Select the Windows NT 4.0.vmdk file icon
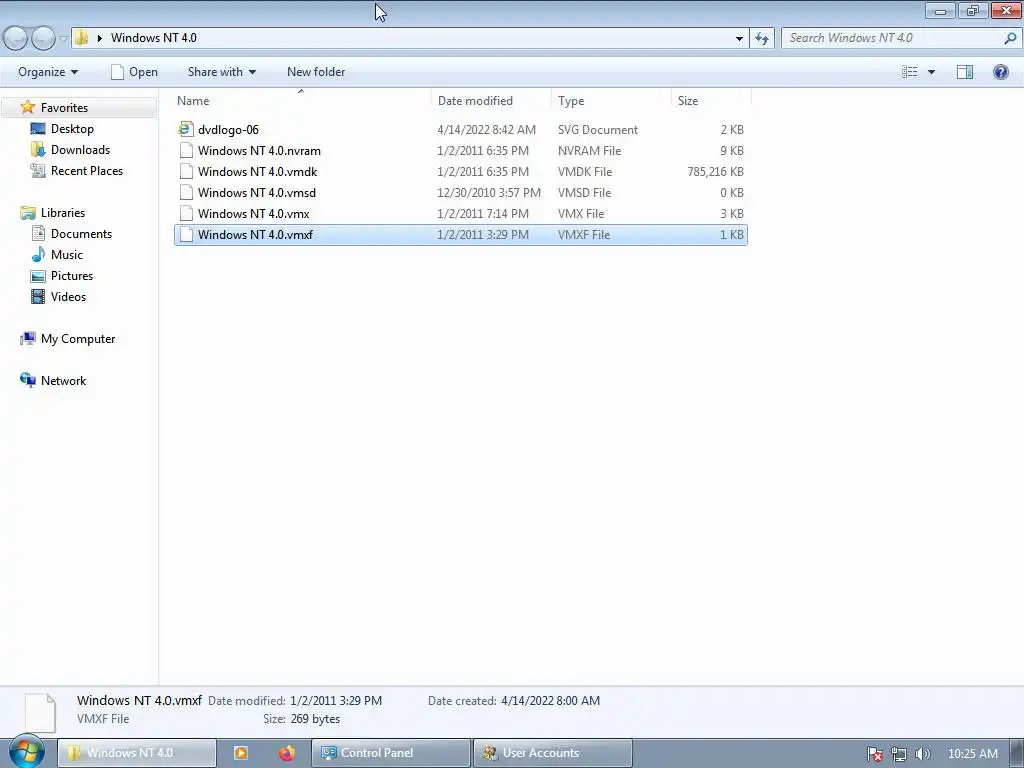The height and width of the screenshot is (768, 1024). (186, 171)
